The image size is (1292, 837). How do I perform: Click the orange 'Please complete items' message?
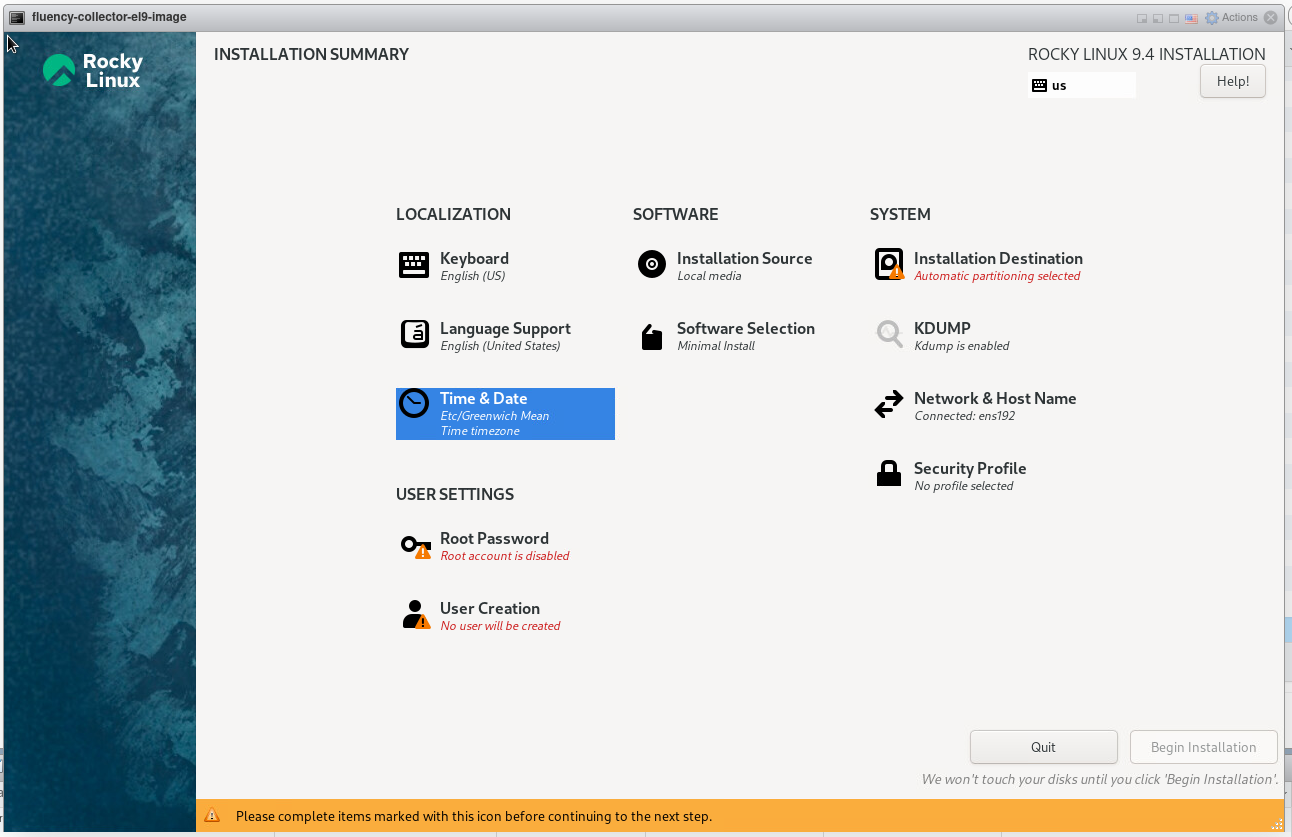pos(474,816)
